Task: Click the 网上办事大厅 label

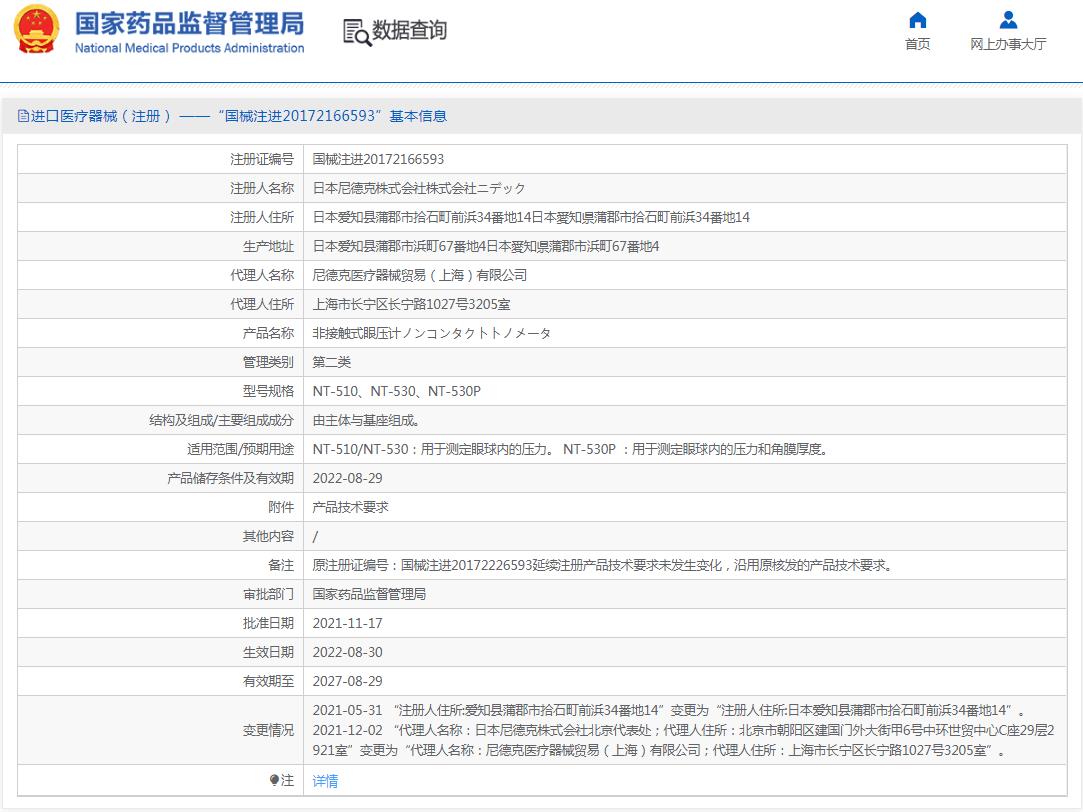Action: coord(1008,44)
